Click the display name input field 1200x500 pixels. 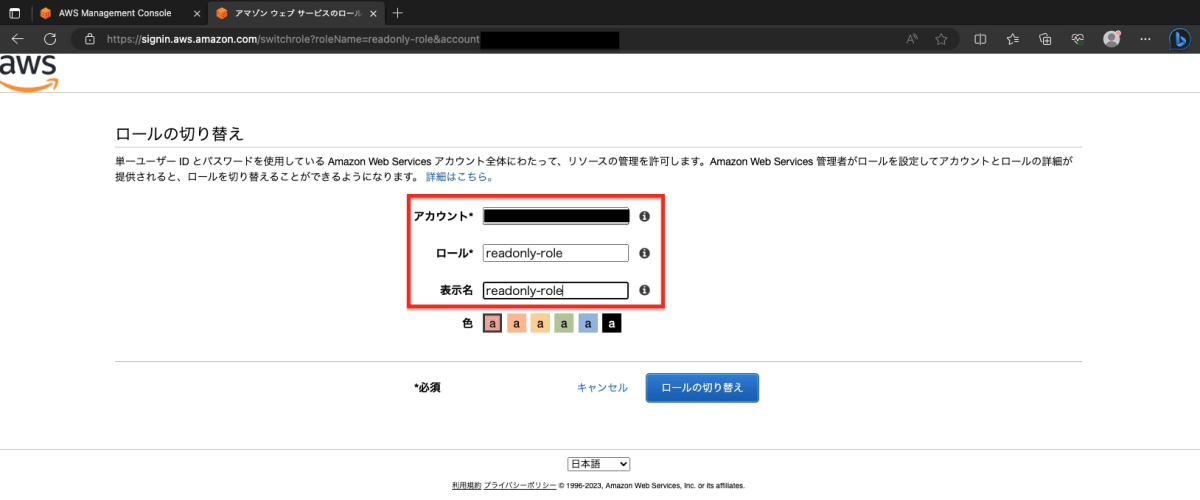click(556, 290)
